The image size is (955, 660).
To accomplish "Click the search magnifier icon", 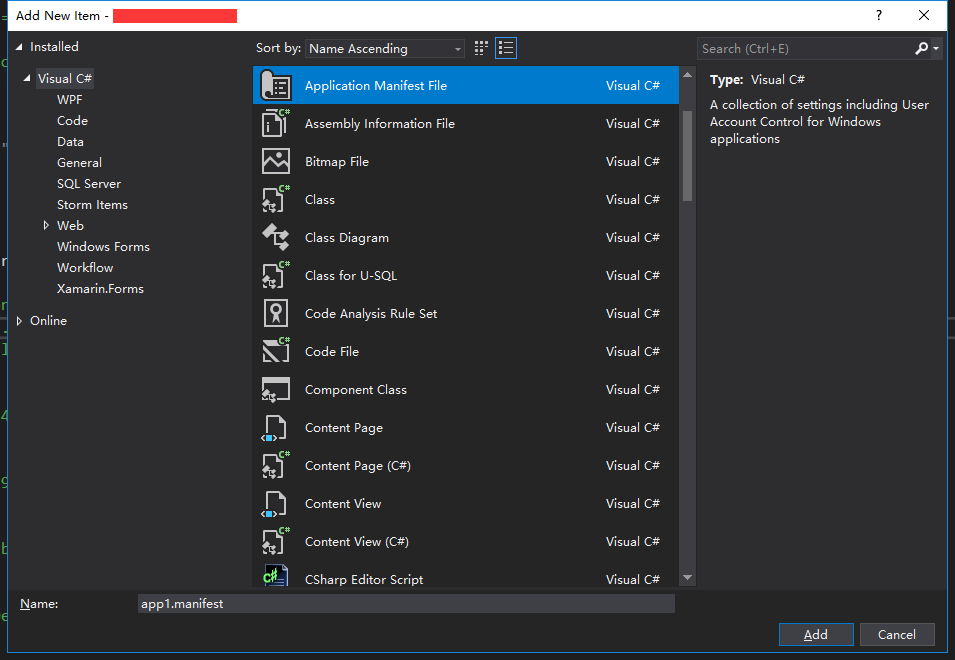I will 922,48.
